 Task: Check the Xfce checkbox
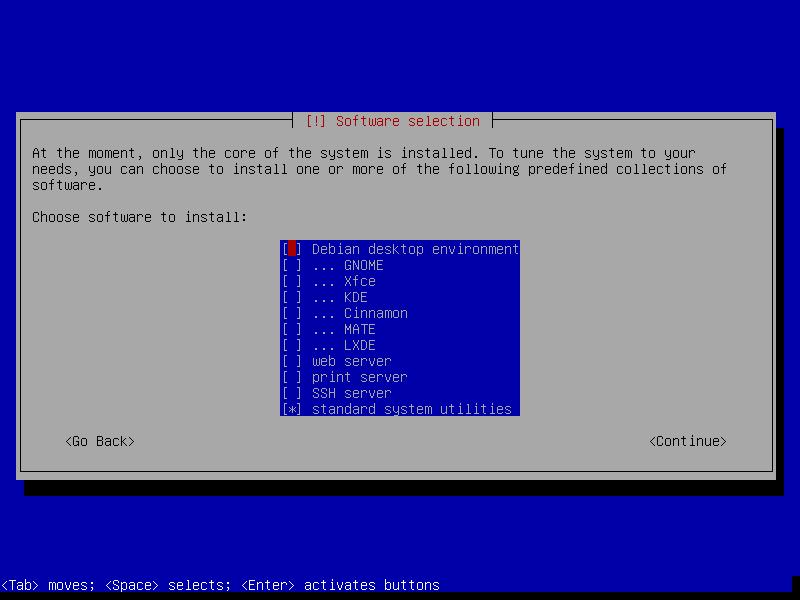292,281
